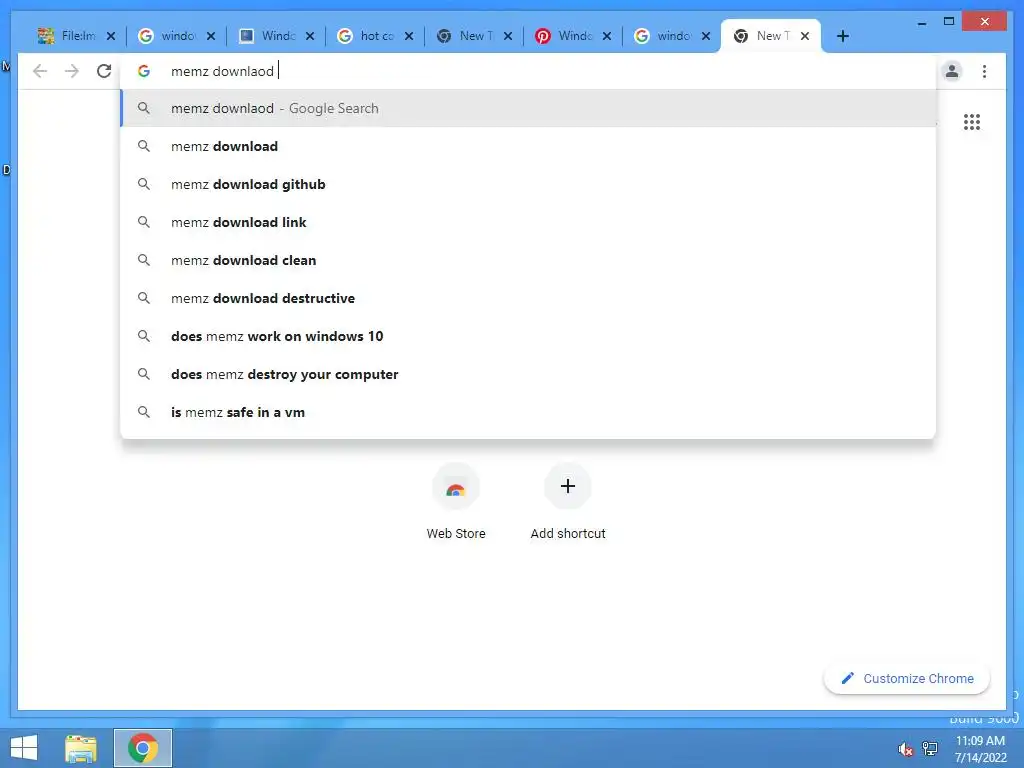The height and width of the screenshot is (768, 1024).
Task: Select 'memz downlaod - Google Search' suggestion
Action: pyautogui.click(x=528, y=108)
